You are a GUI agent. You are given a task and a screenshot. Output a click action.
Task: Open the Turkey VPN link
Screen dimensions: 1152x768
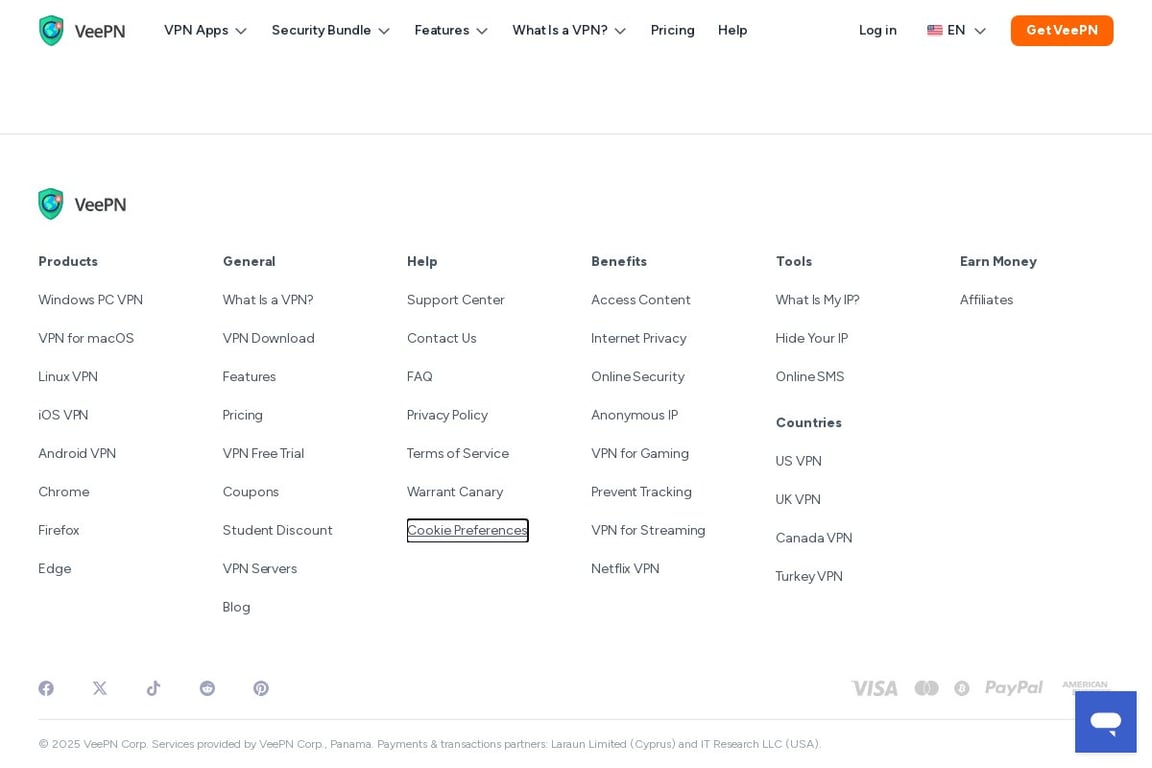pyautogui.click(x=809, y=576)
